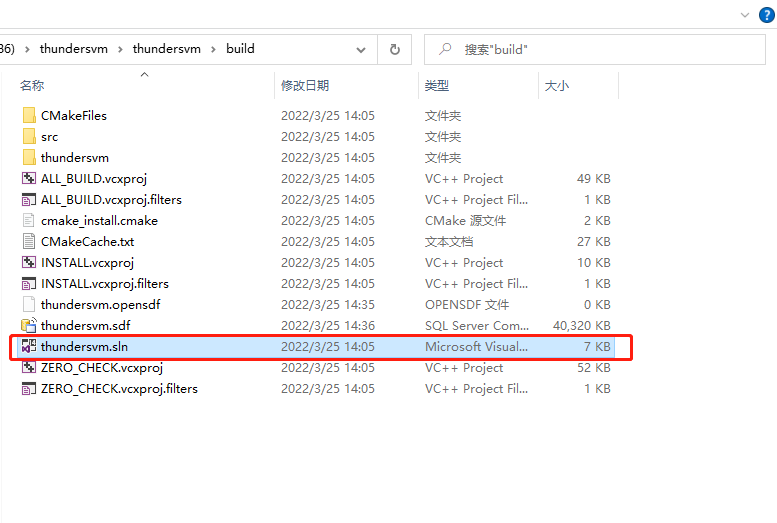The width and height of the screenshot is (777, 523).
Task: Expand chevron before the first thundersvm breadcrumb
Action: click(27, 50)
